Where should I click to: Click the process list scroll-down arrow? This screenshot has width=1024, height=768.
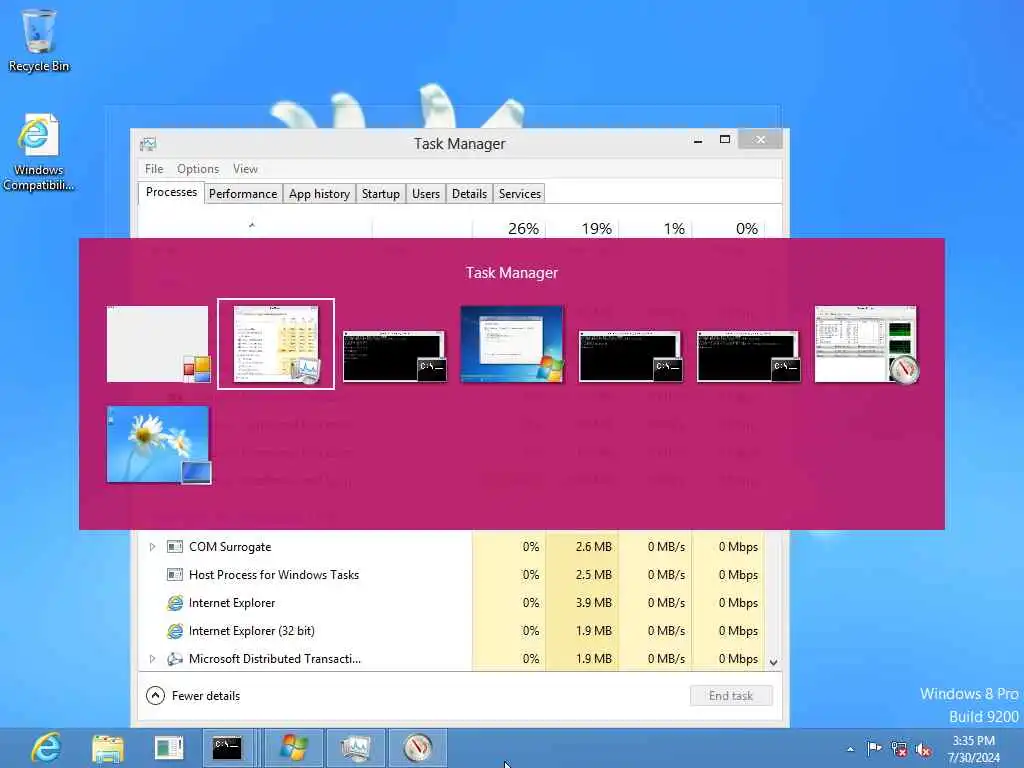(x=774, y=662)
